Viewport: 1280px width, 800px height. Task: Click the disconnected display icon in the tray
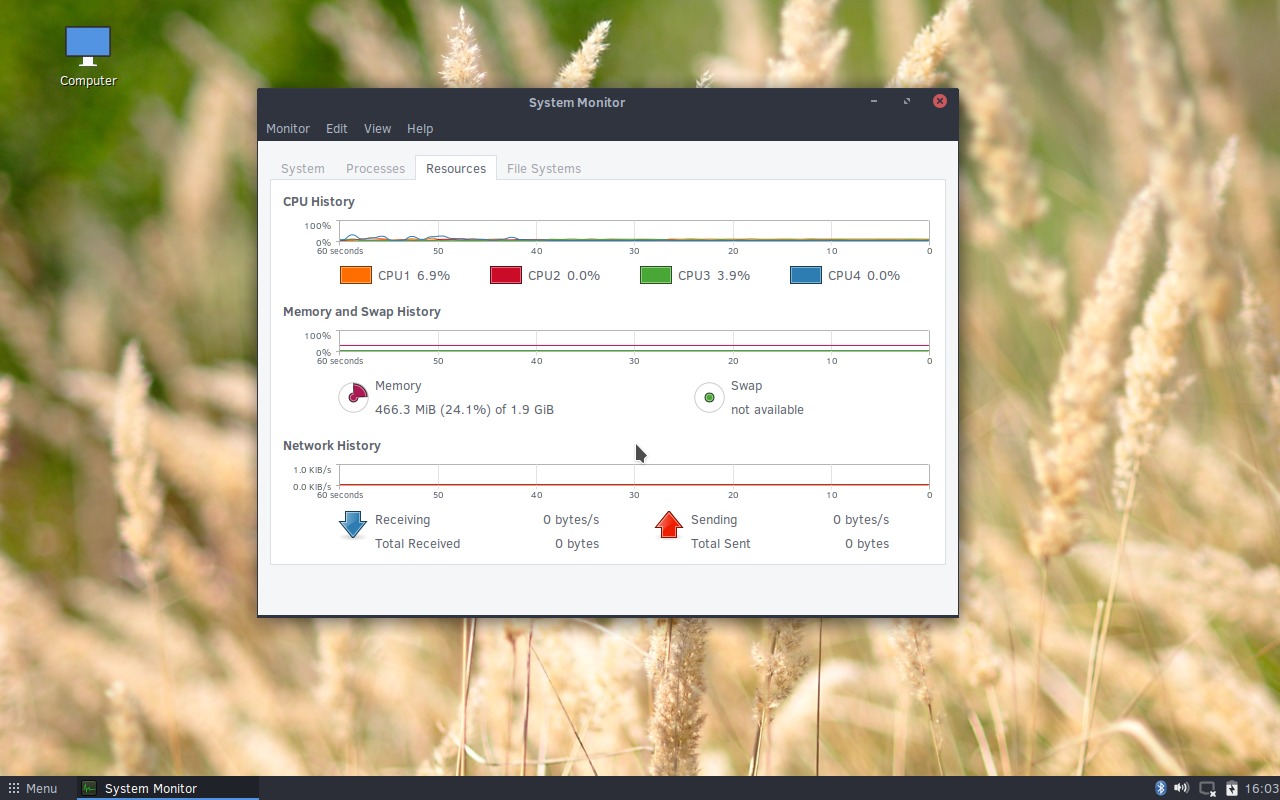click(x=1205, y=789)
